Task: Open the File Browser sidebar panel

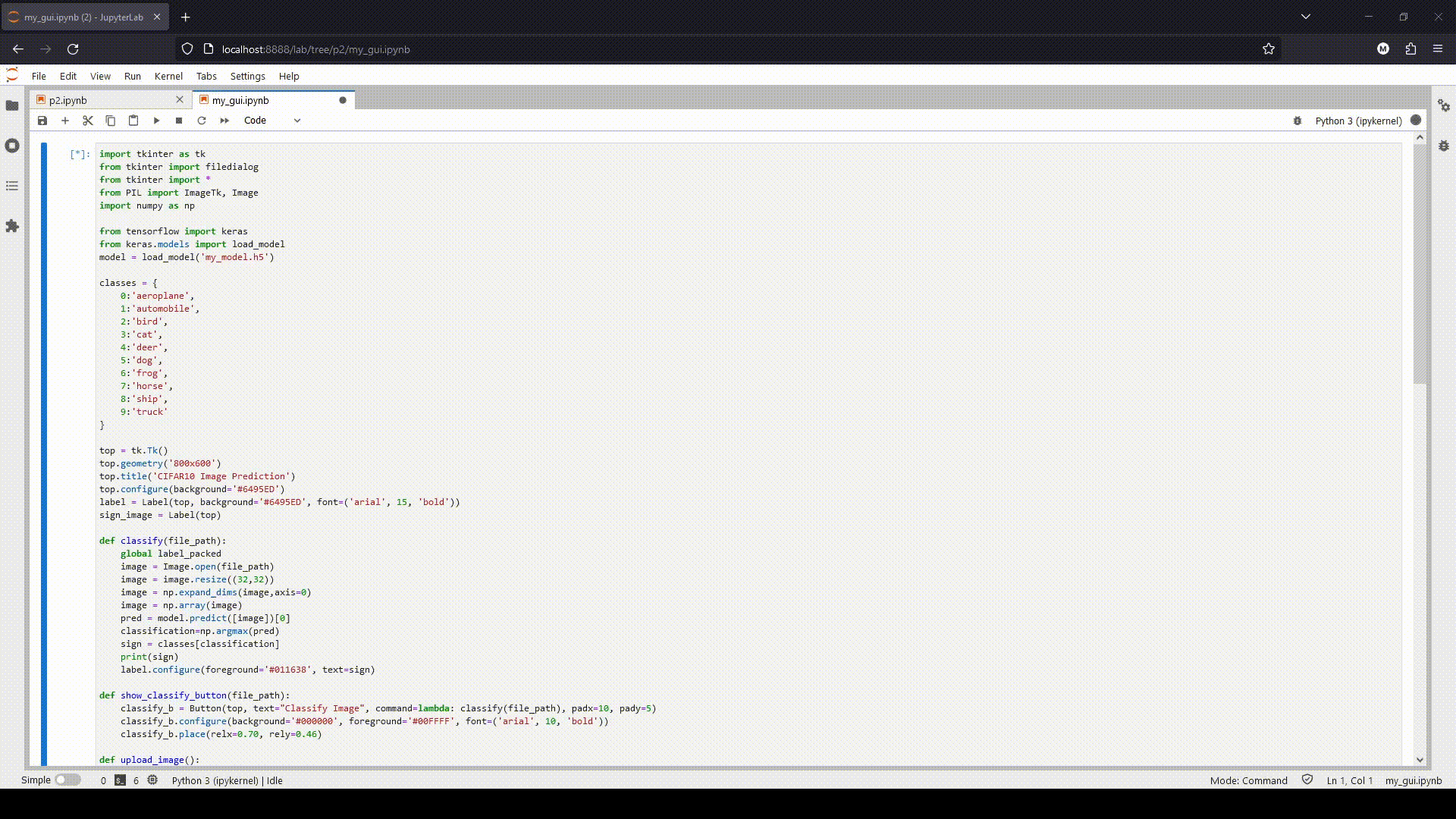Action: tap(12, 105)
